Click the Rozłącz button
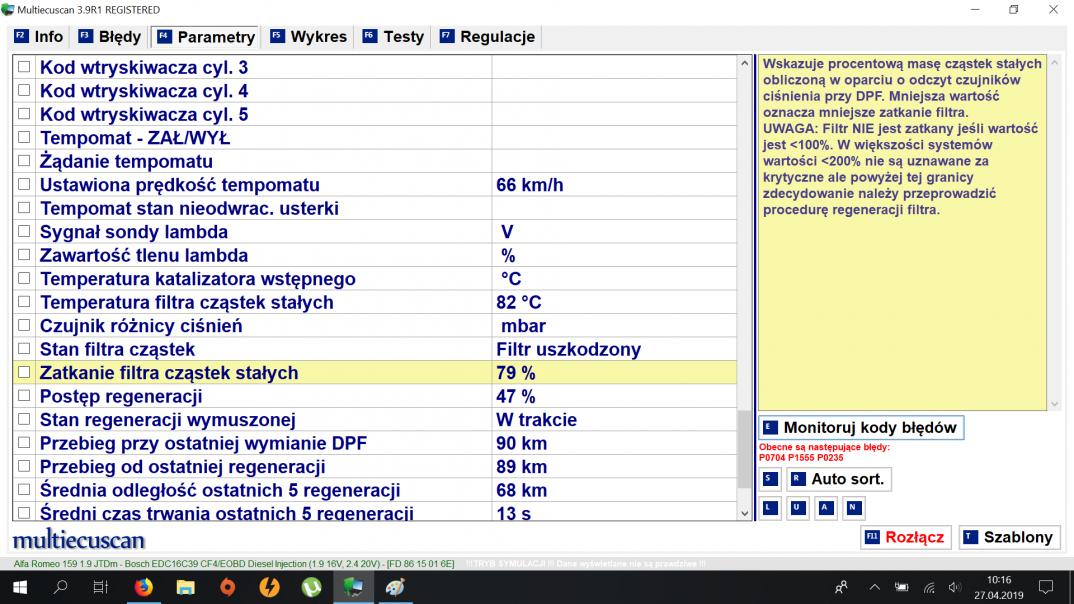Image resolution: width=1074 pixels, height=604 pixels. pyautogui.click(x=904, y=537)
